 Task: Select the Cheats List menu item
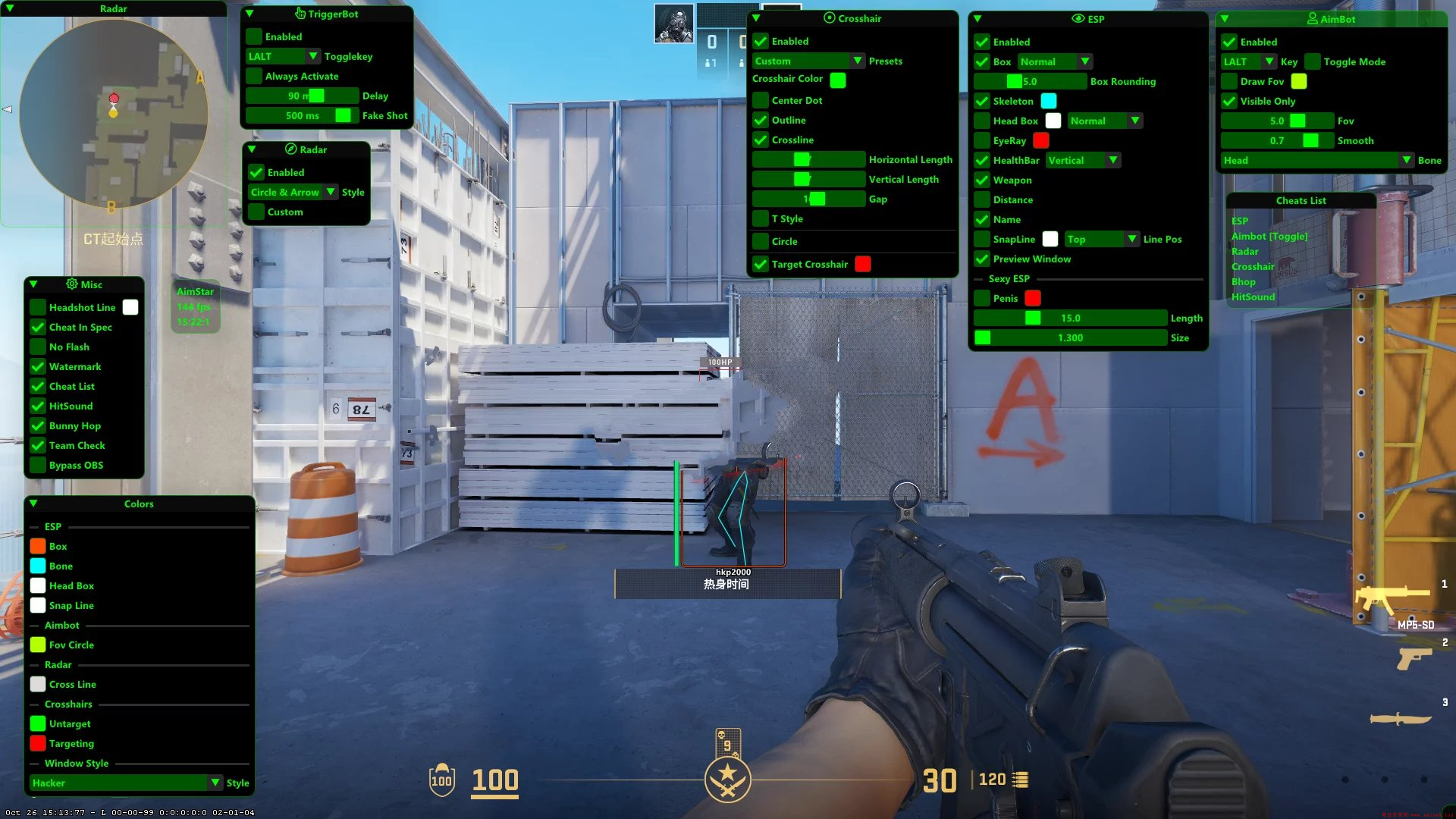tap(1299, 201)
